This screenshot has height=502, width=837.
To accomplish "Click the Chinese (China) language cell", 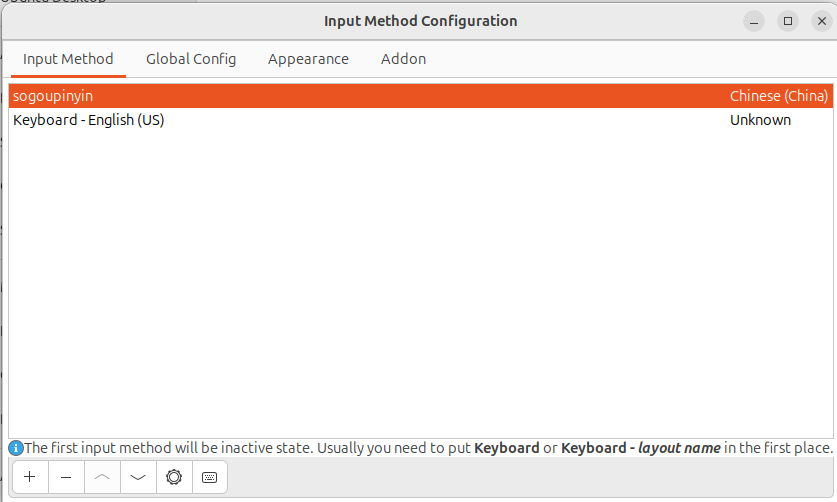I will click(x=779, y=96).
